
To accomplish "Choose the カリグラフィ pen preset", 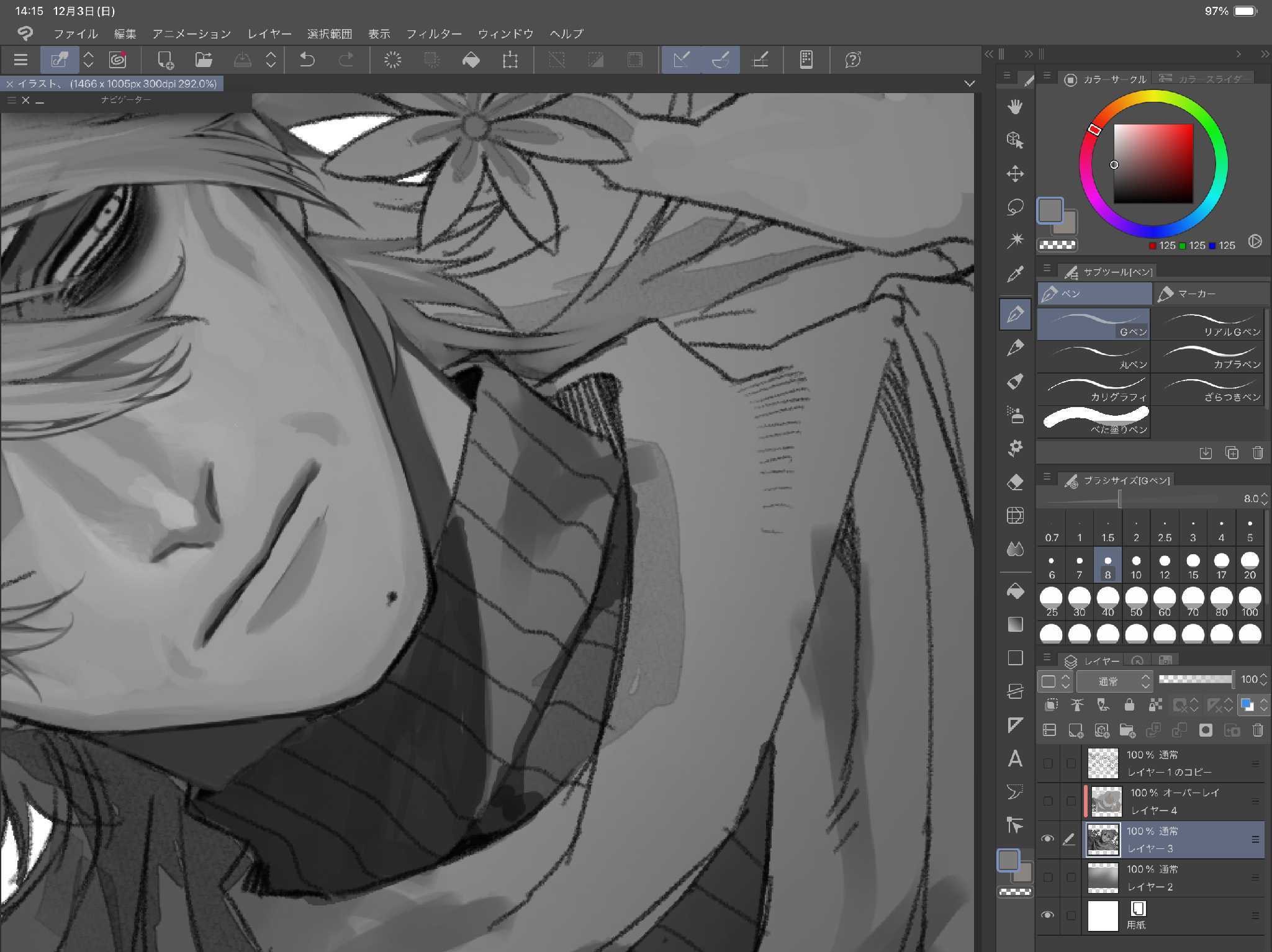I will 1094,389.
